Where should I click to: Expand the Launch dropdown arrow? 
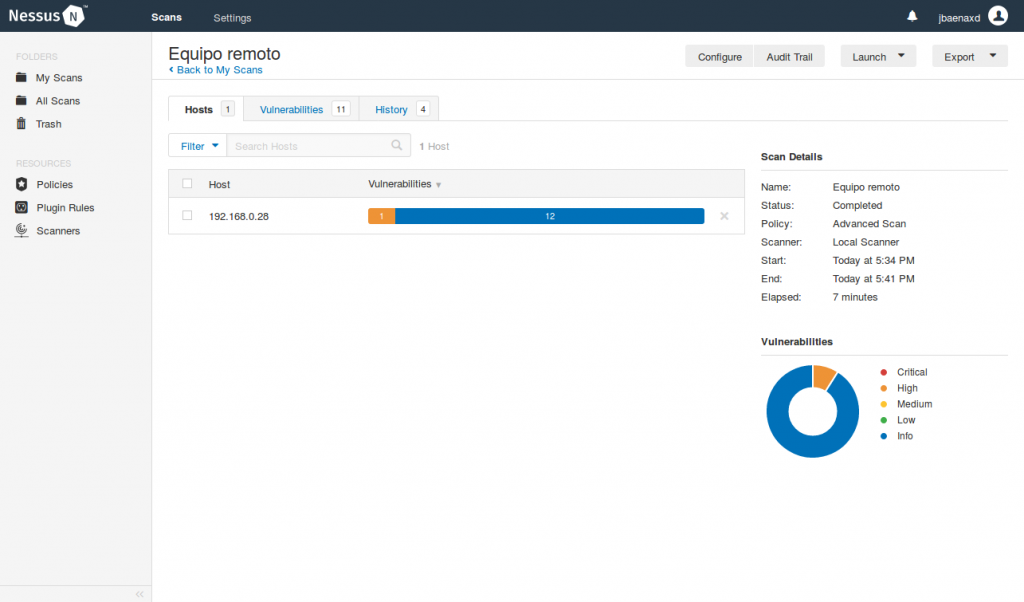[901, 56]
